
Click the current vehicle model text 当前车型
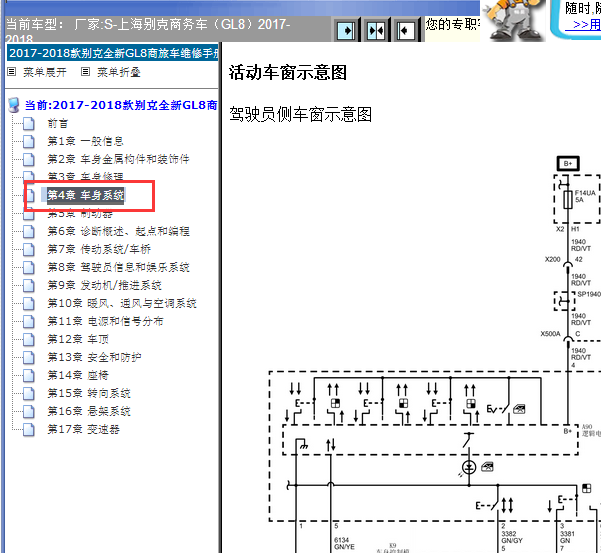point(148,31)
